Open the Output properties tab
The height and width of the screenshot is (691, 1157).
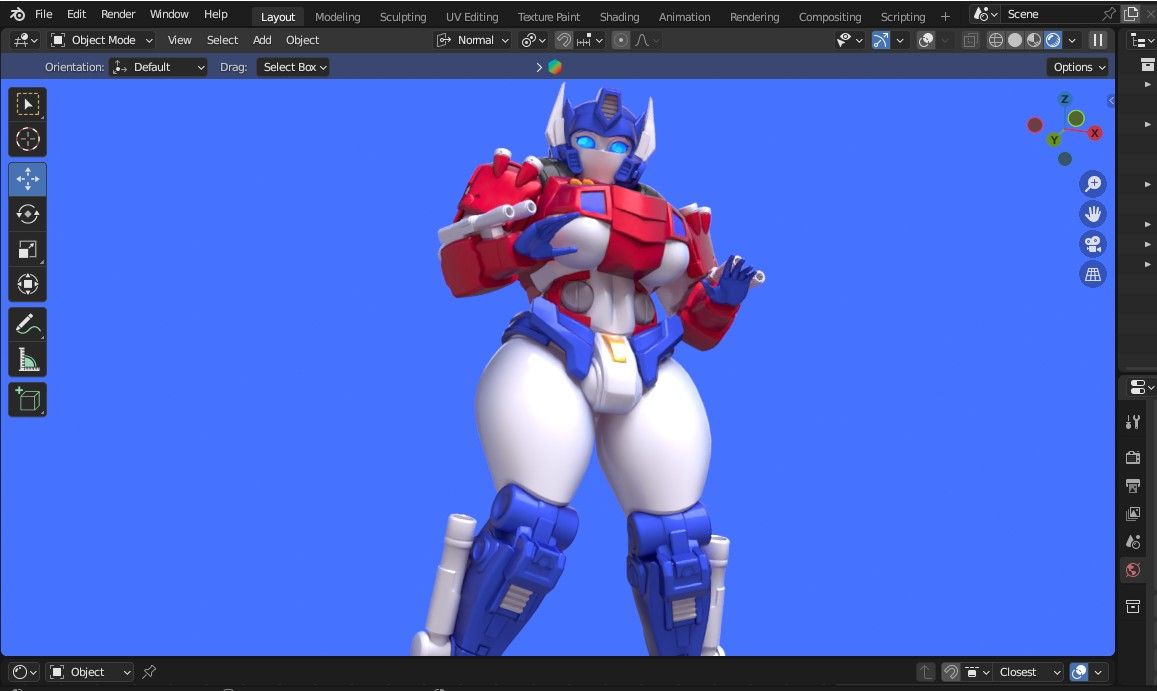click(x=1133, y=485)
